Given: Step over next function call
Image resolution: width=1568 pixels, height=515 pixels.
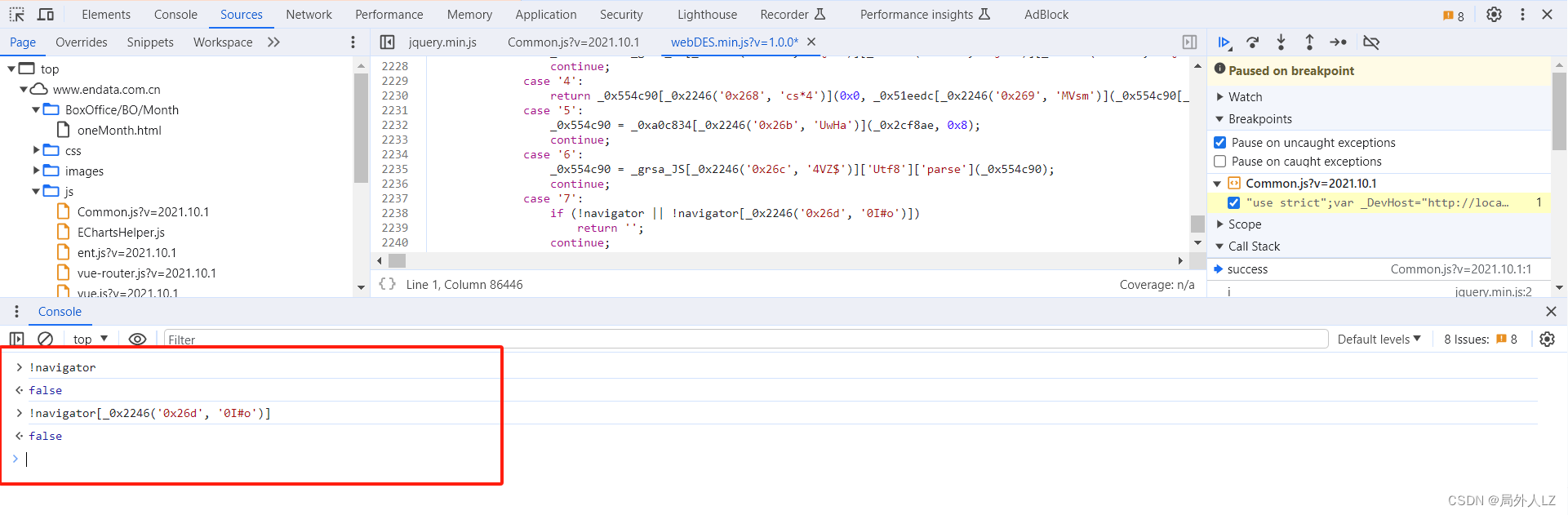Looking at the screenshot, I should point(1253,42).
